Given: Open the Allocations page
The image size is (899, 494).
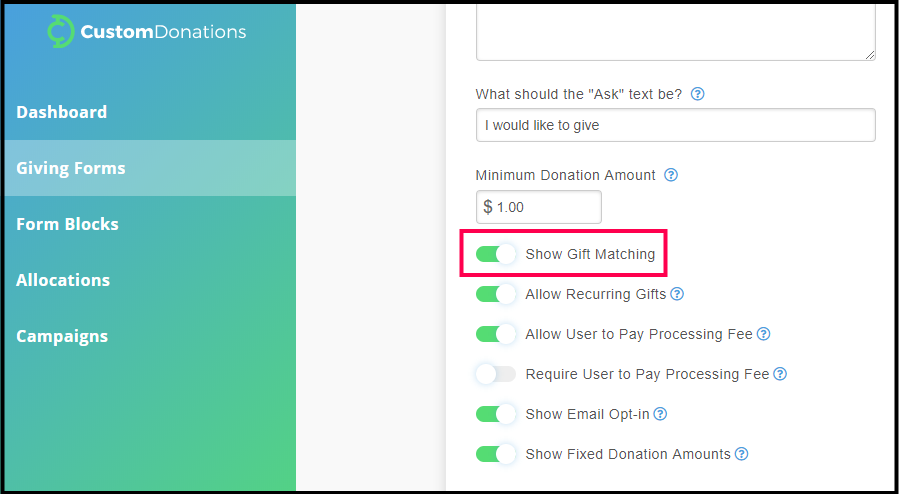Looking at the screenshot, I should (63, 280).
